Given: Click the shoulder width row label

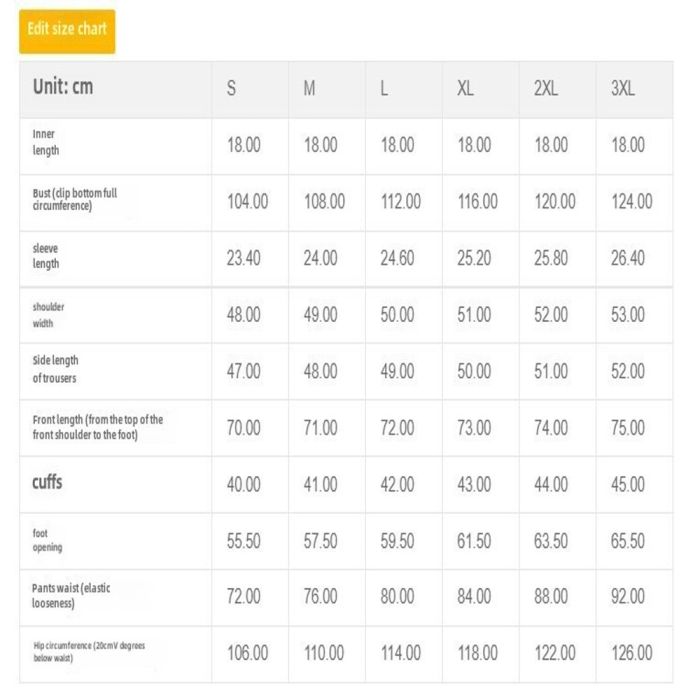Looking at the screenshot, I should point(49,315).
